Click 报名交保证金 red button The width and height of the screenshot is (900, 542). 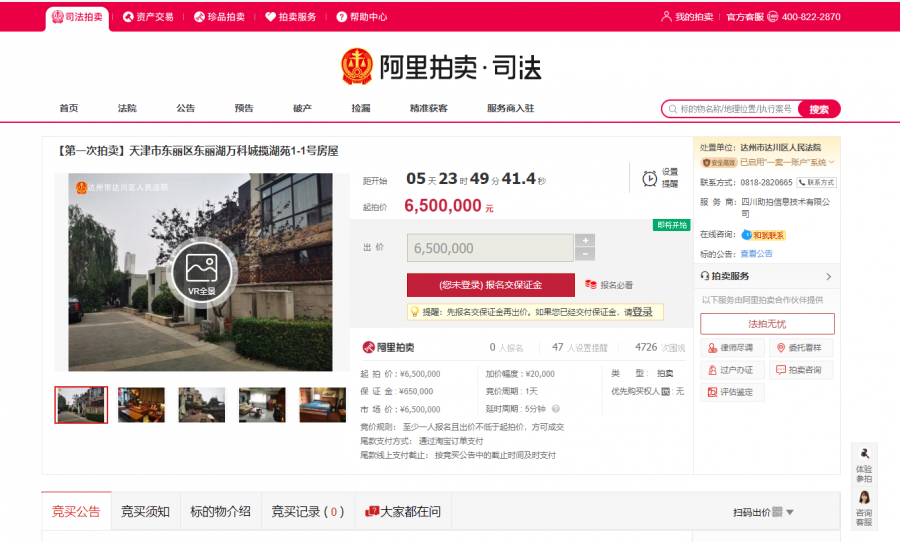click(491, 285)
